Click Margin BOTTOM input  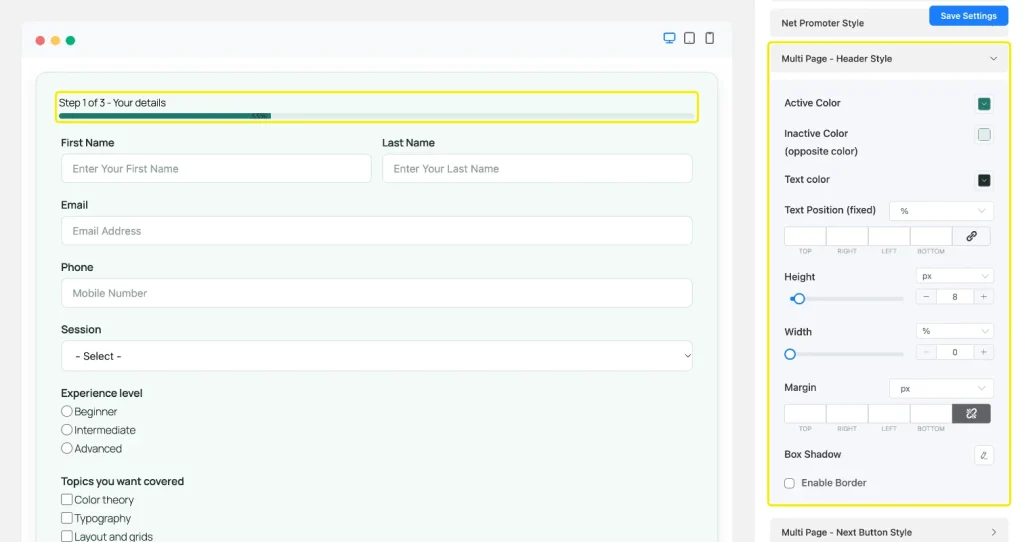click(931, 413)
